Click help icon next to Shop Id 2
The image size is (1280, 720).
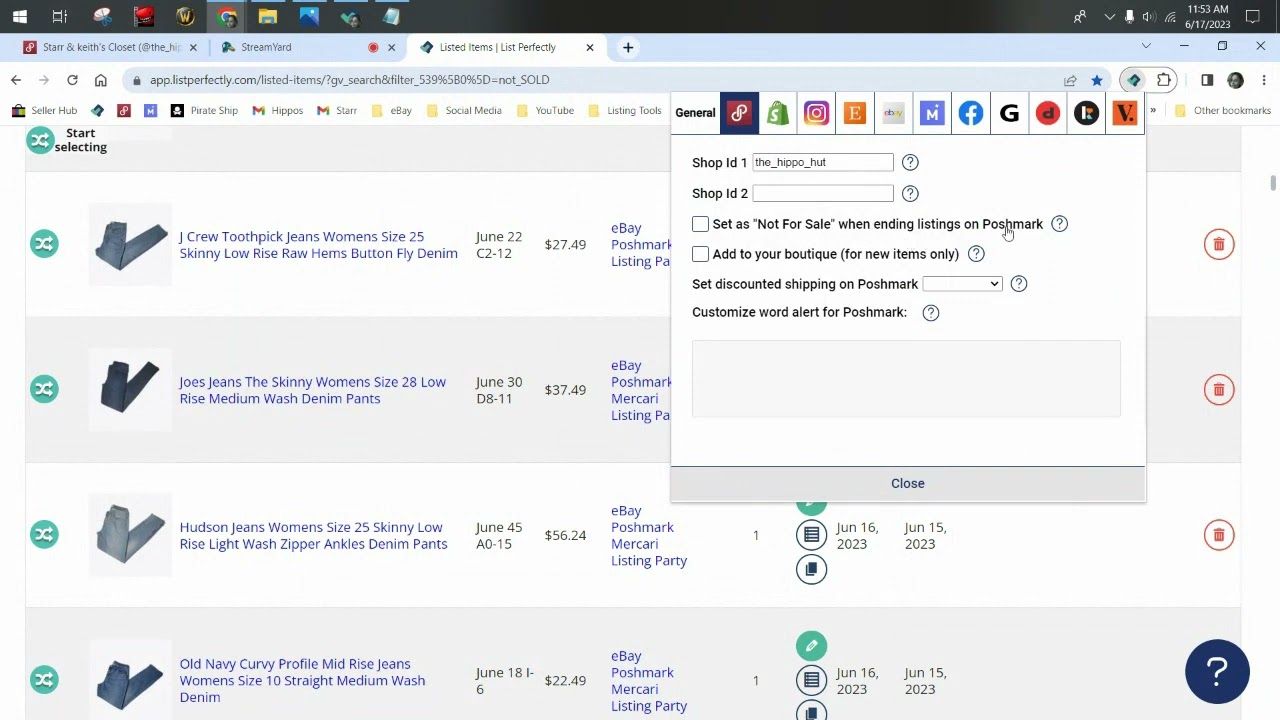tap(910, 193)
